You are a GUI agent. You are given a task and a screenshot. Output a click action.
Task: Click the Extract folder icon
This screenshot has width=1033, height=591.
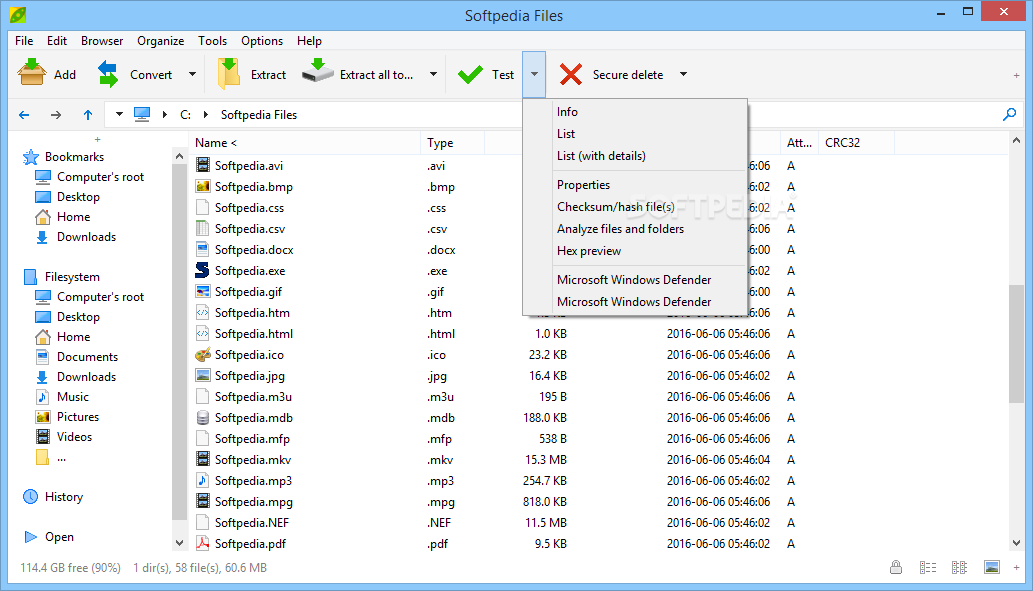(229, 73)
